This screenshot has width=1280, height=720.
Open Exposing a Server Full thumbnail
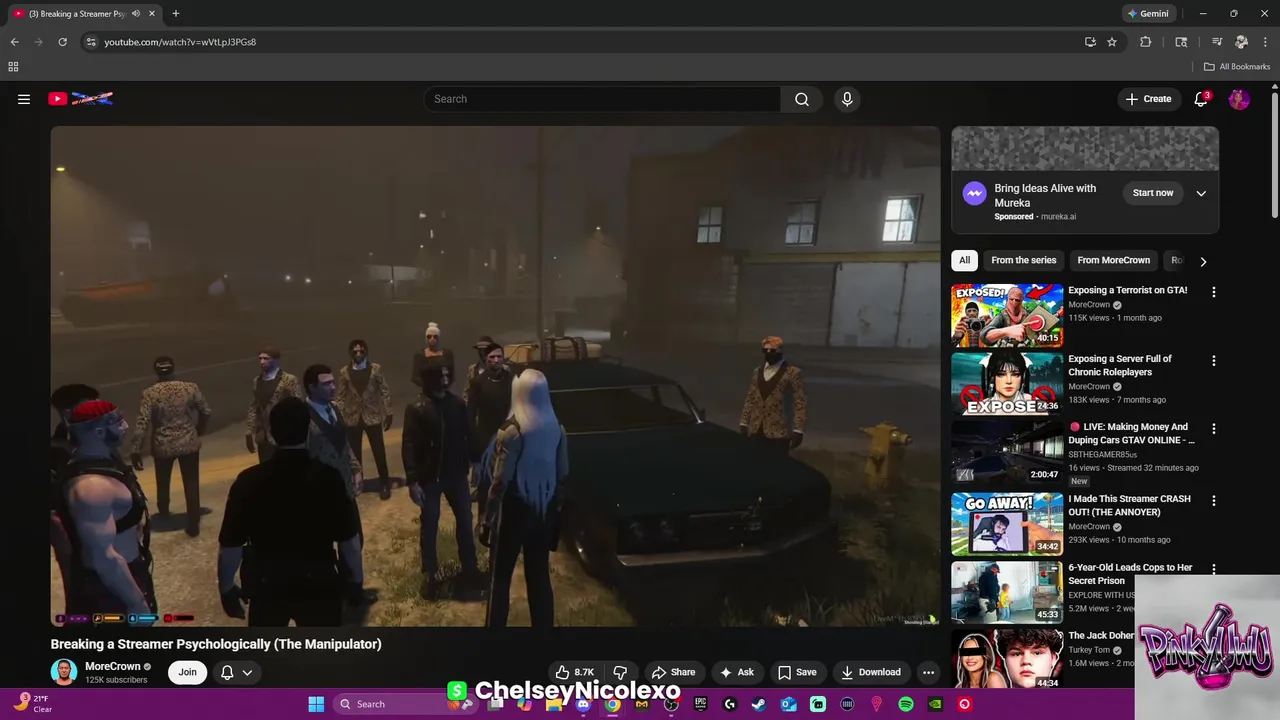click(x=1007, y=383)
